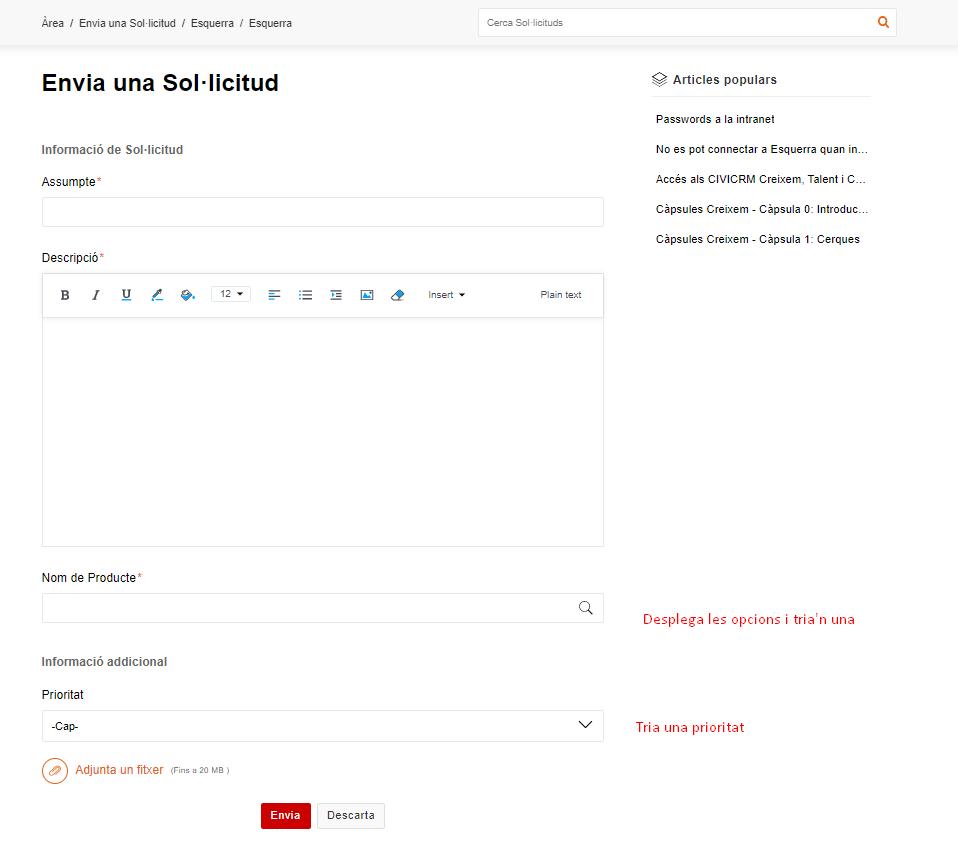Open the Passwords a la intranet article
The image size is (958, 847).
click(715, 119)
